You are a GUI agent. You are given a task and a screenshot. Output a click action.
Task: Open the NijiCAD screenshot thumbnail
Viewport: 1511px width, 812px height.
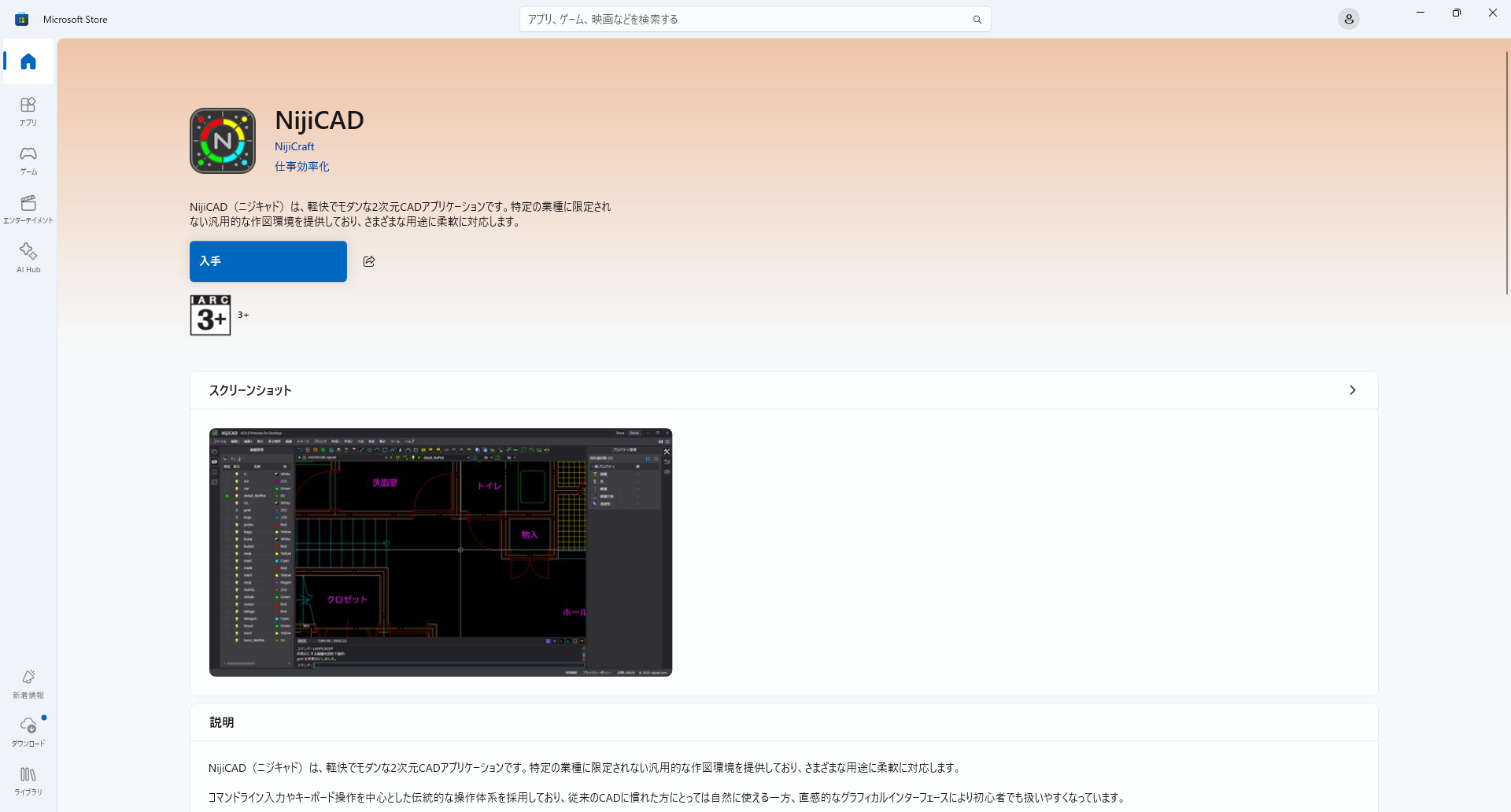441,552
